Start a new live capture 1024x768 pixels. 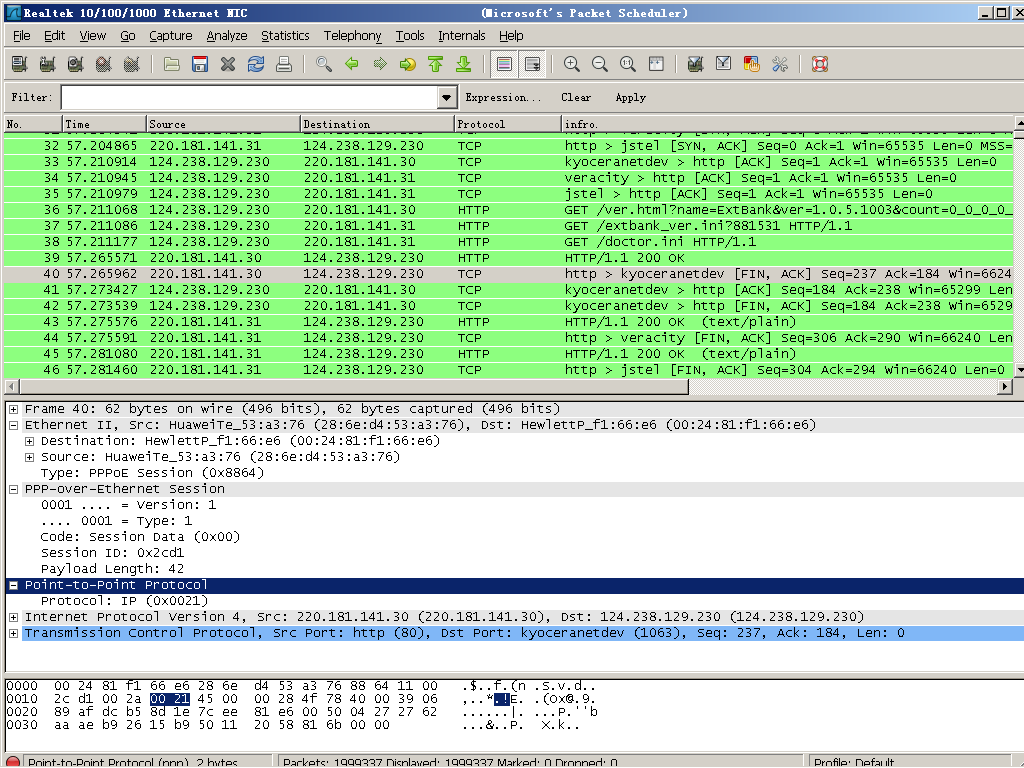coord(76,64)
